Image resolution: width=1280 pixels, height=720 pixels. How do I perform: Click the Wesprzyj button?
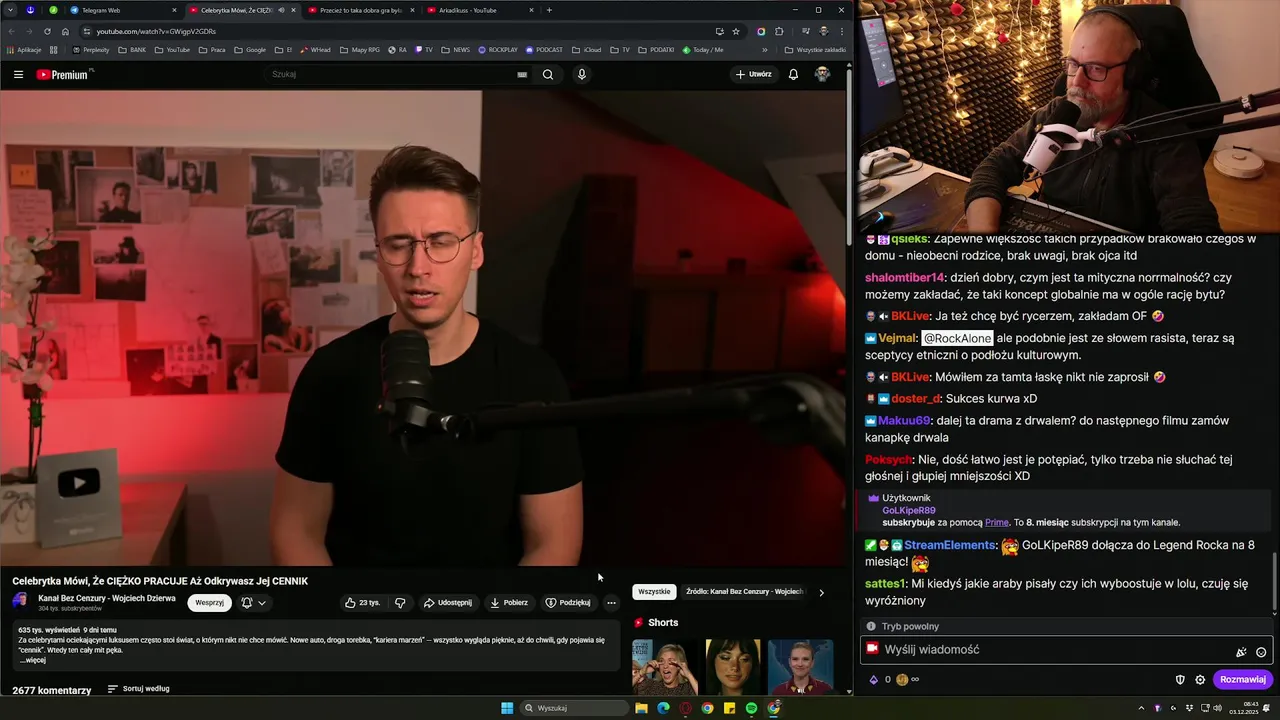[209, 603]
